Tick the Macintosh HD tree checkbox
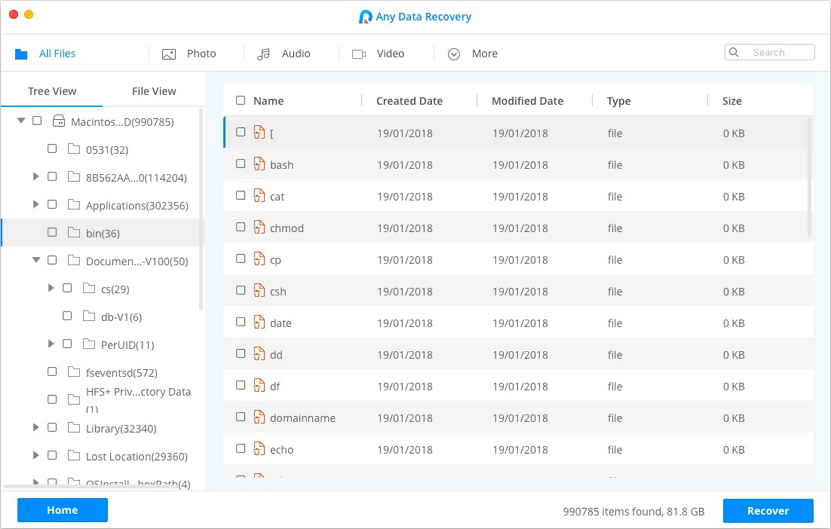The width and height of the screenshot is (831, 529). [x=37, y=121]
